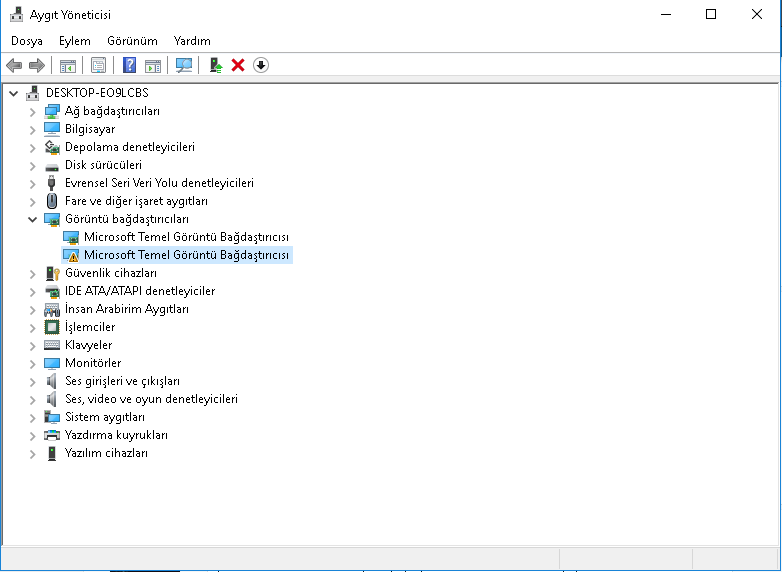782x572 pixels.
Task: Click the Depolama denetleyicileri icon
Action: 52,147
